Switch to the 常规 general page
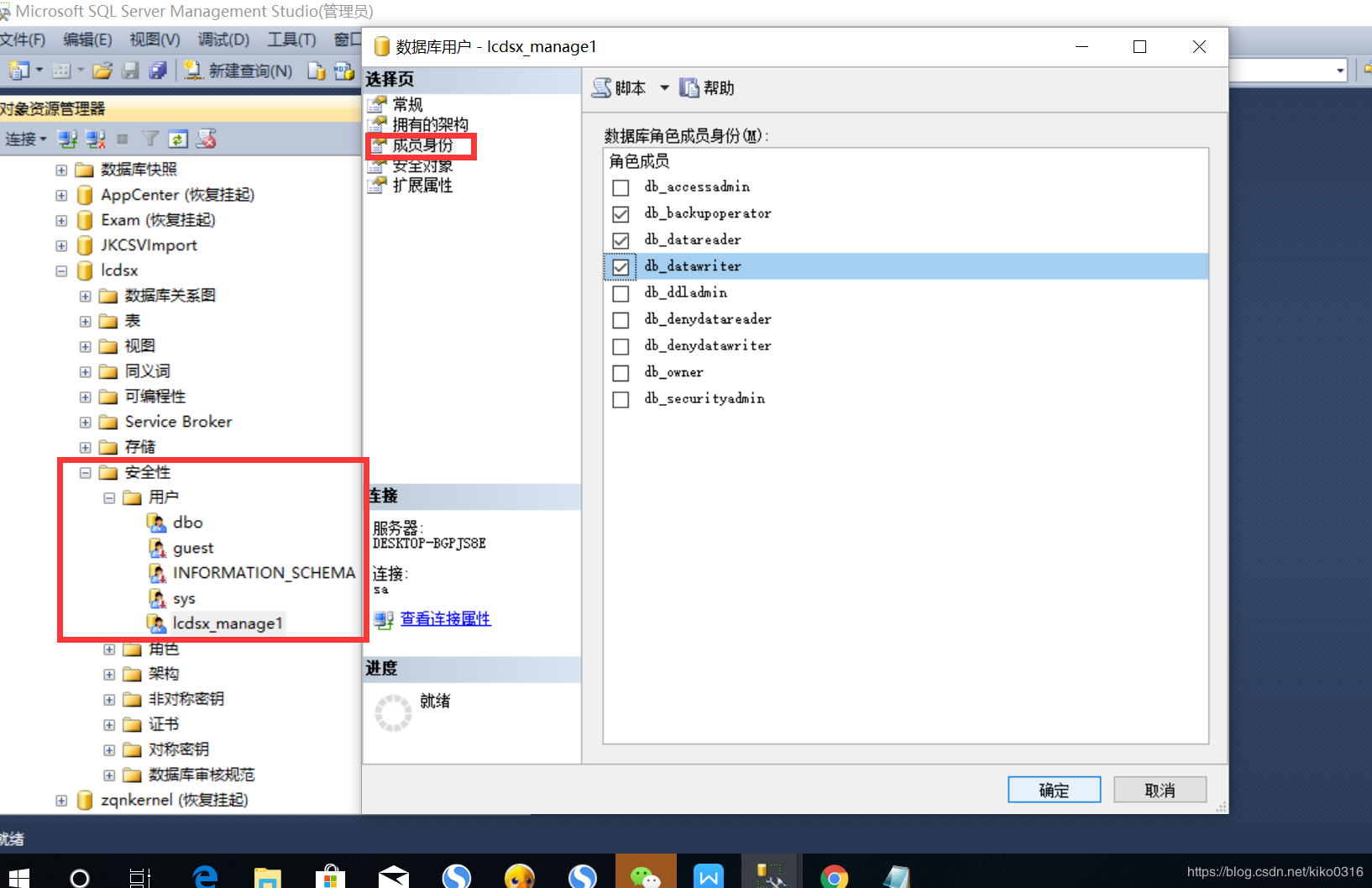 click(408, 104)
